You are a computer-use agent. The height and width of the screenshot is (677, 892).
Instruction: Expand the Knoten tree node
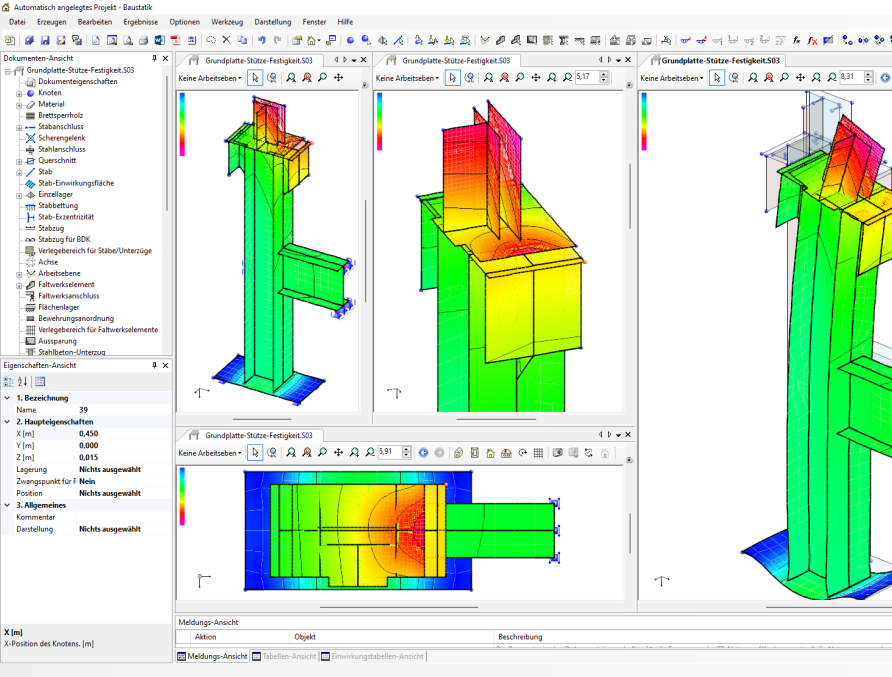tap(19, 93)
